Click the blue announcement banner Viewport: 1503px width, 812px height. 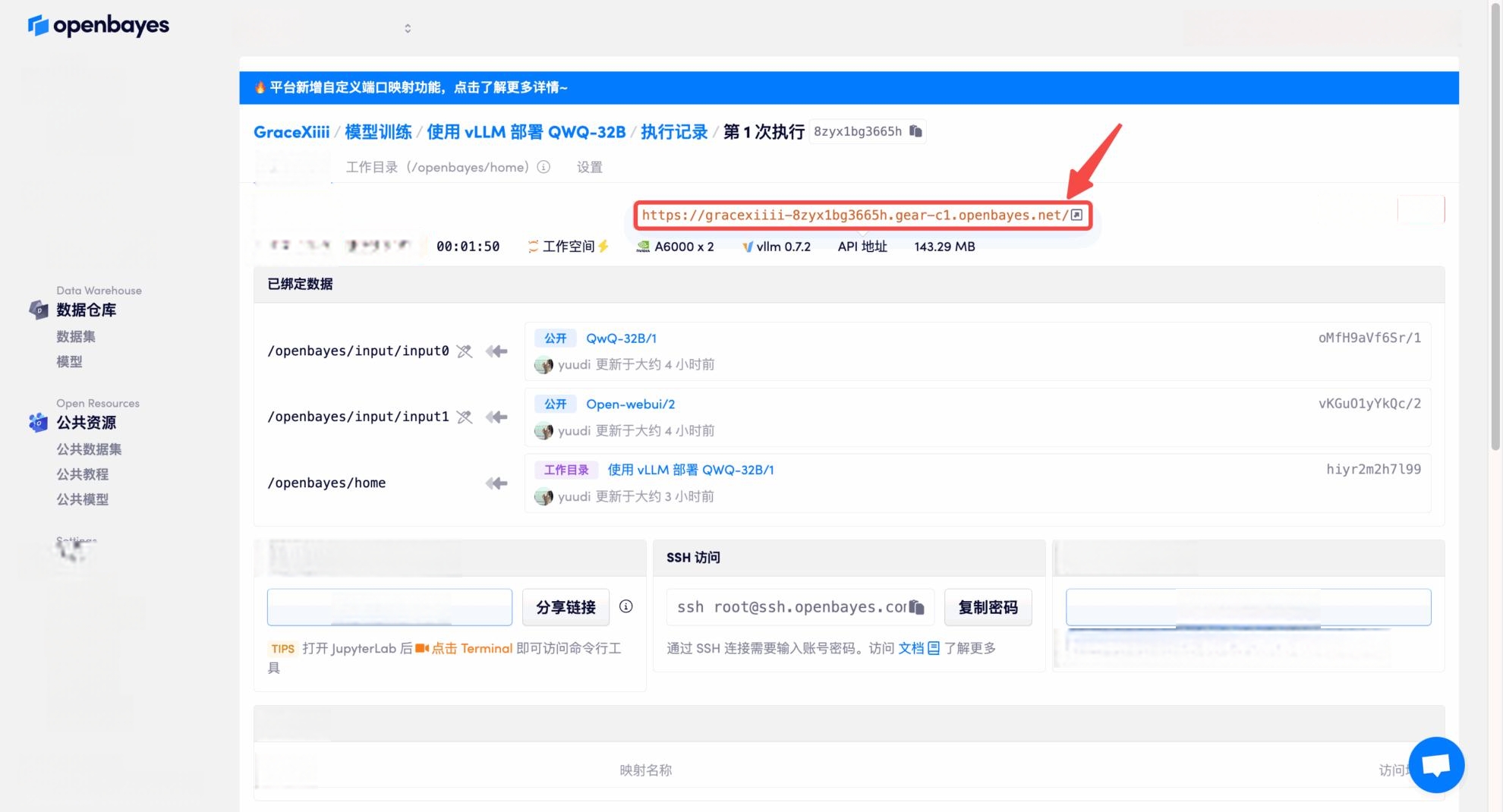[x=849, y=88]
